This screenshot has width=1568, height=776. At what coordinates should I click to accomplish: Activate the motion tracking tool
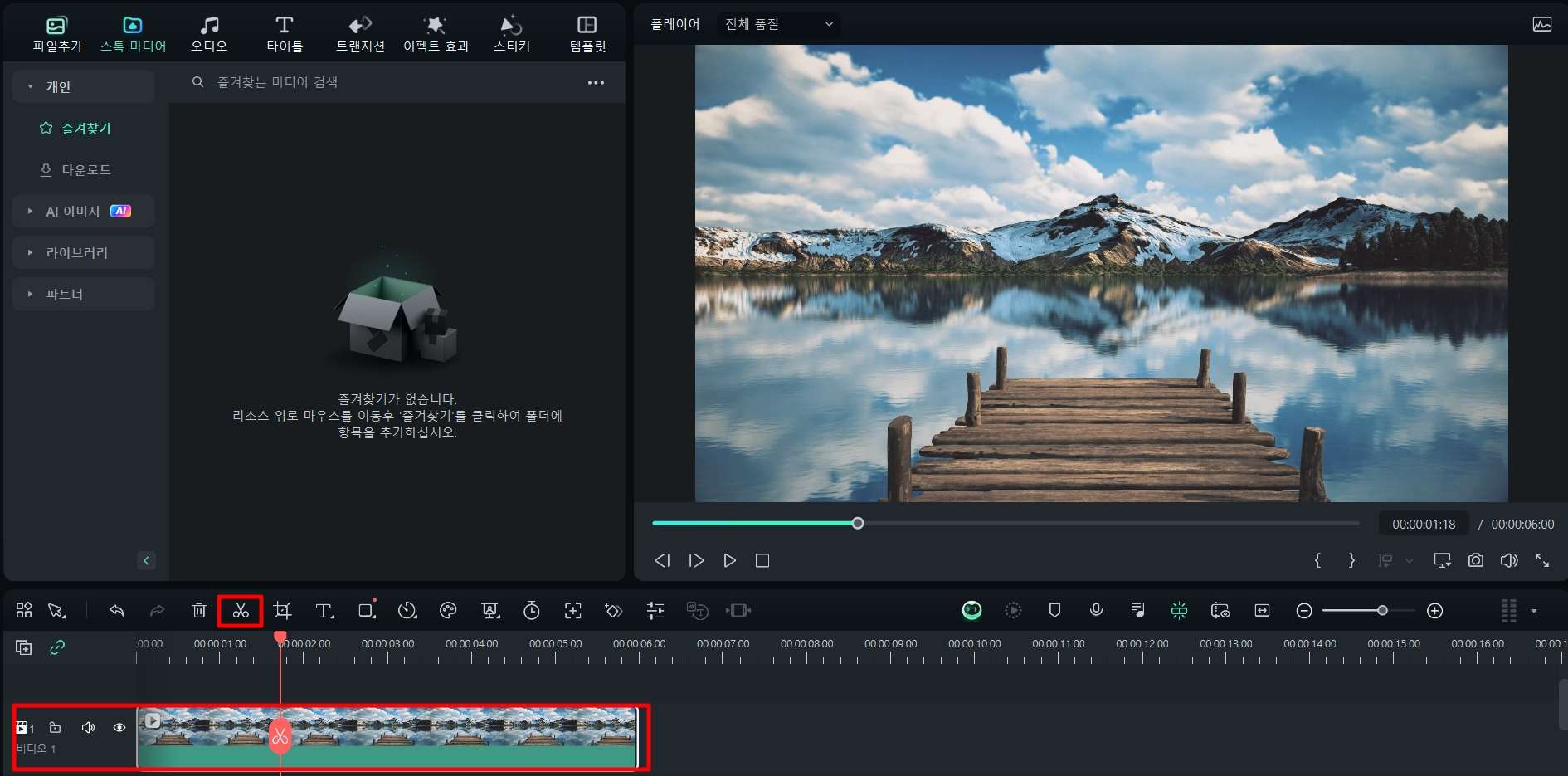(x=573, y=611)
